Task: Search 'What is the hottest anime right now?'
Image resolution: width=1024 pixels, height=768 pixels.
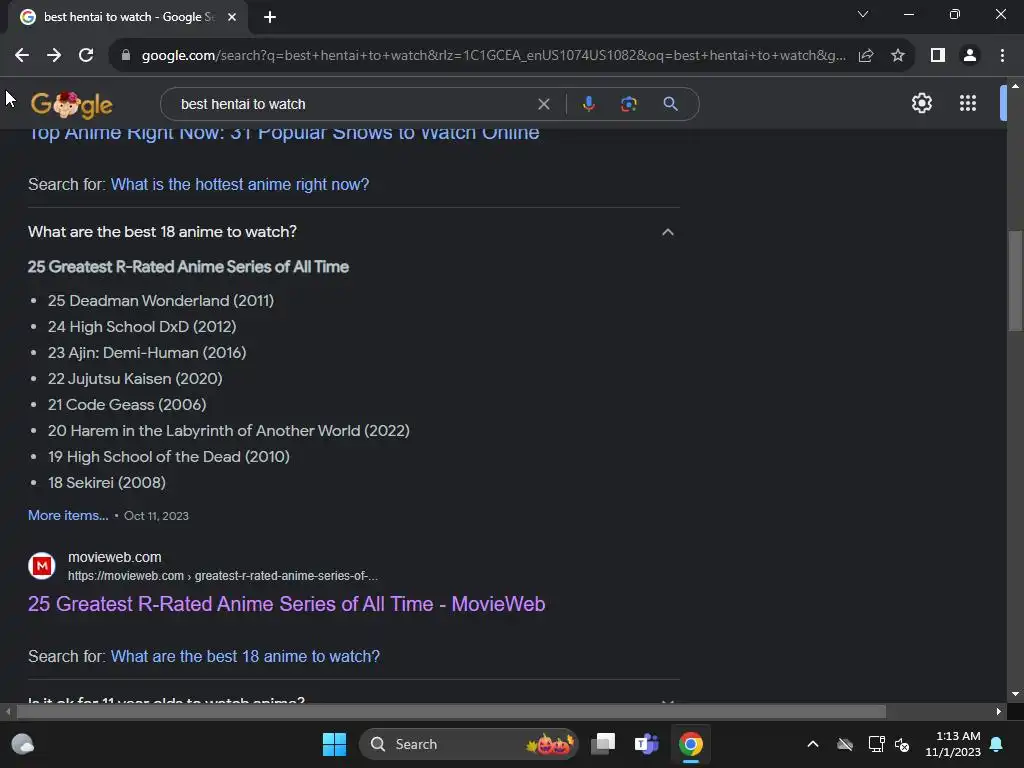Action: click(240, 184)
